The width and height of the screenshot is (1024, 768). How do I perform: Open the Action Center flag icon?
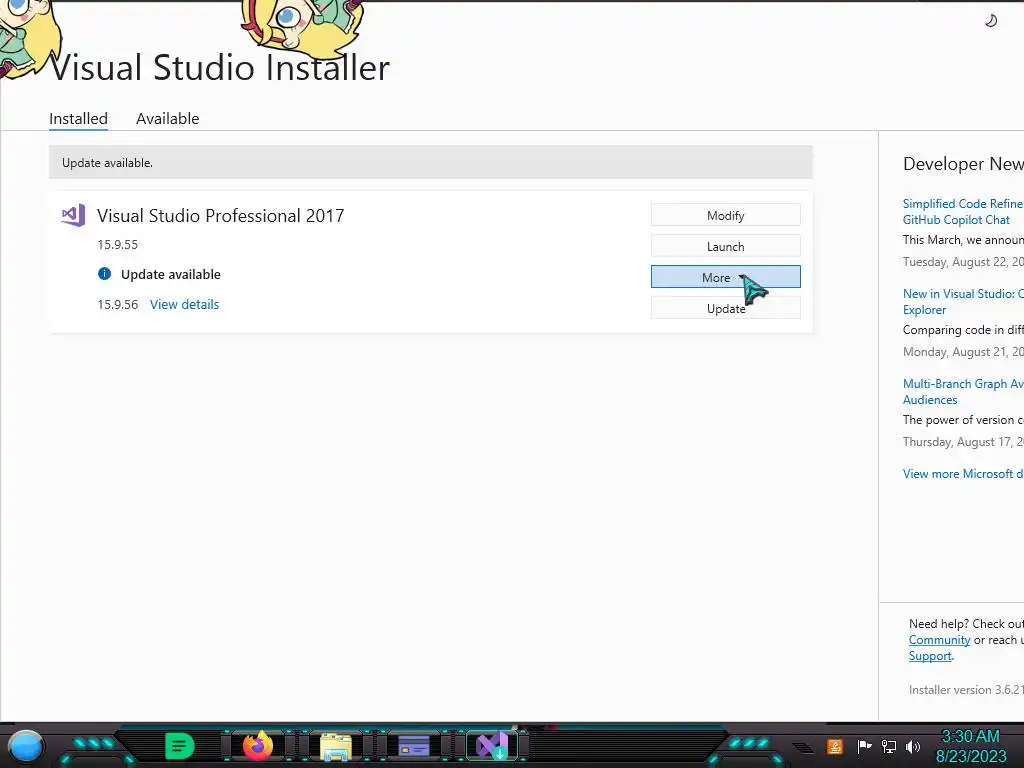pos(864,746)
